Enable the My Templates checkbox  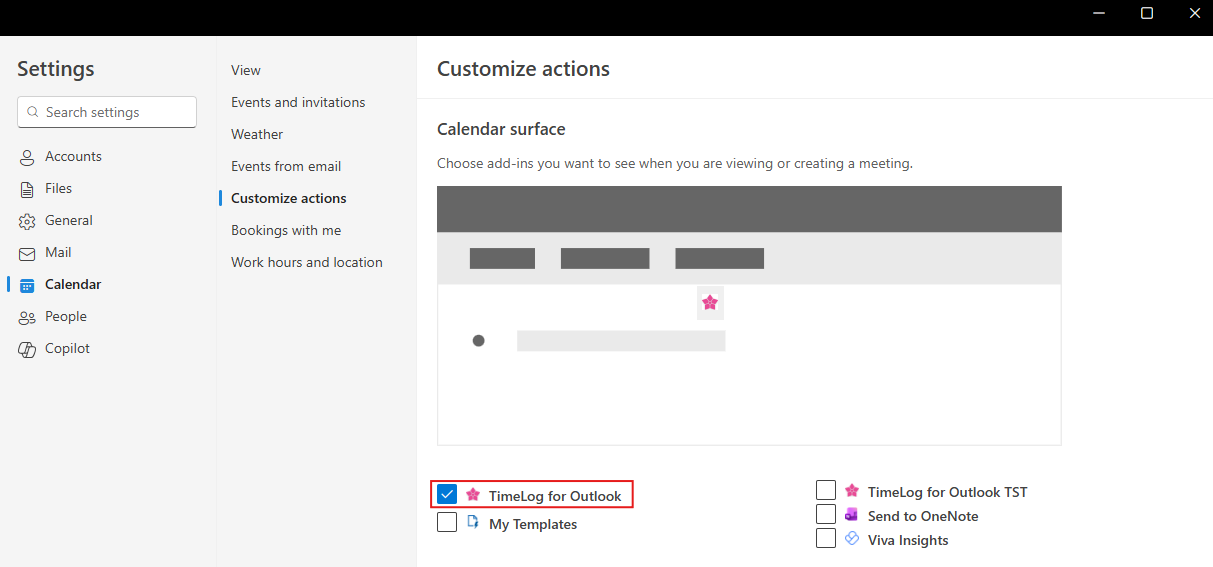447,522
